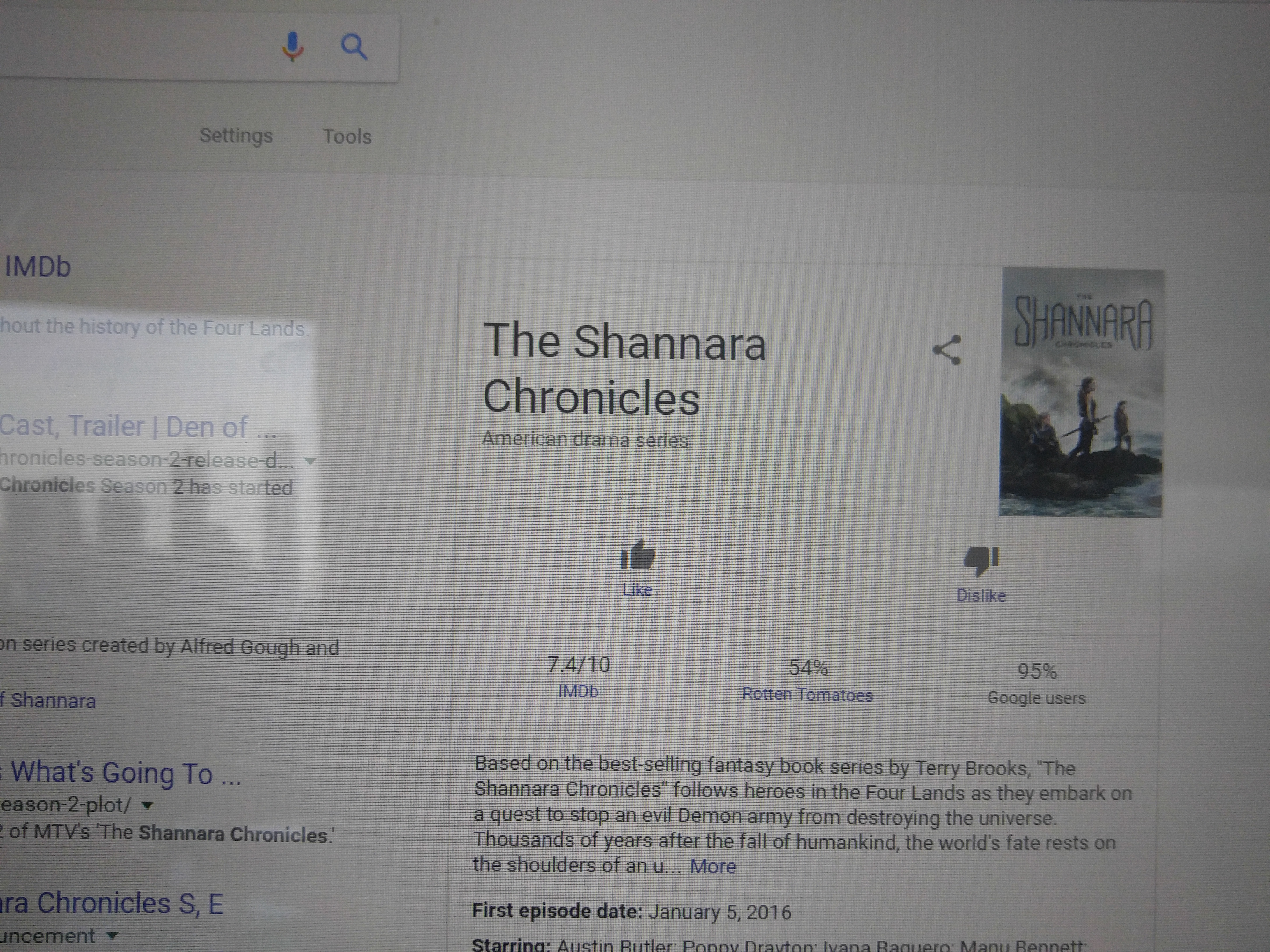Image resolution: width=1270 pixels, height=952 pixels.
Task: Click the thumbs-up Like icon
Action: 637,555
